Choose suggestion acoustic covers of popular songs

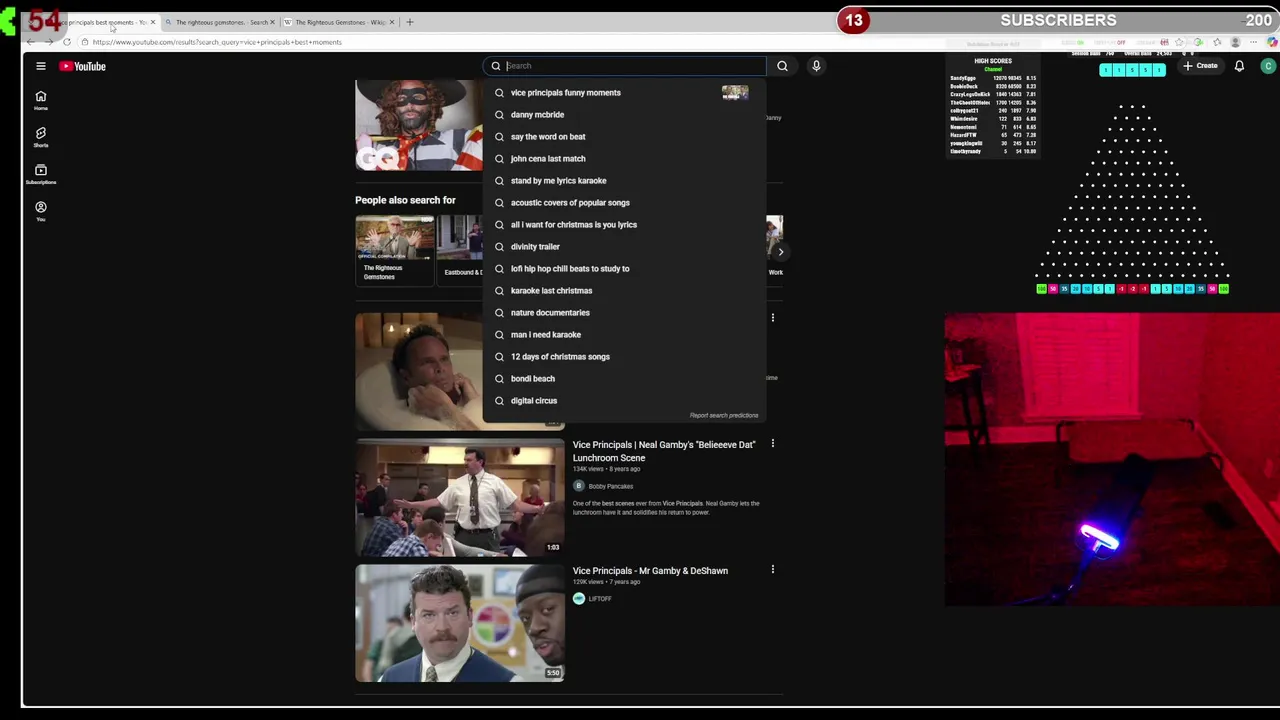625,202
